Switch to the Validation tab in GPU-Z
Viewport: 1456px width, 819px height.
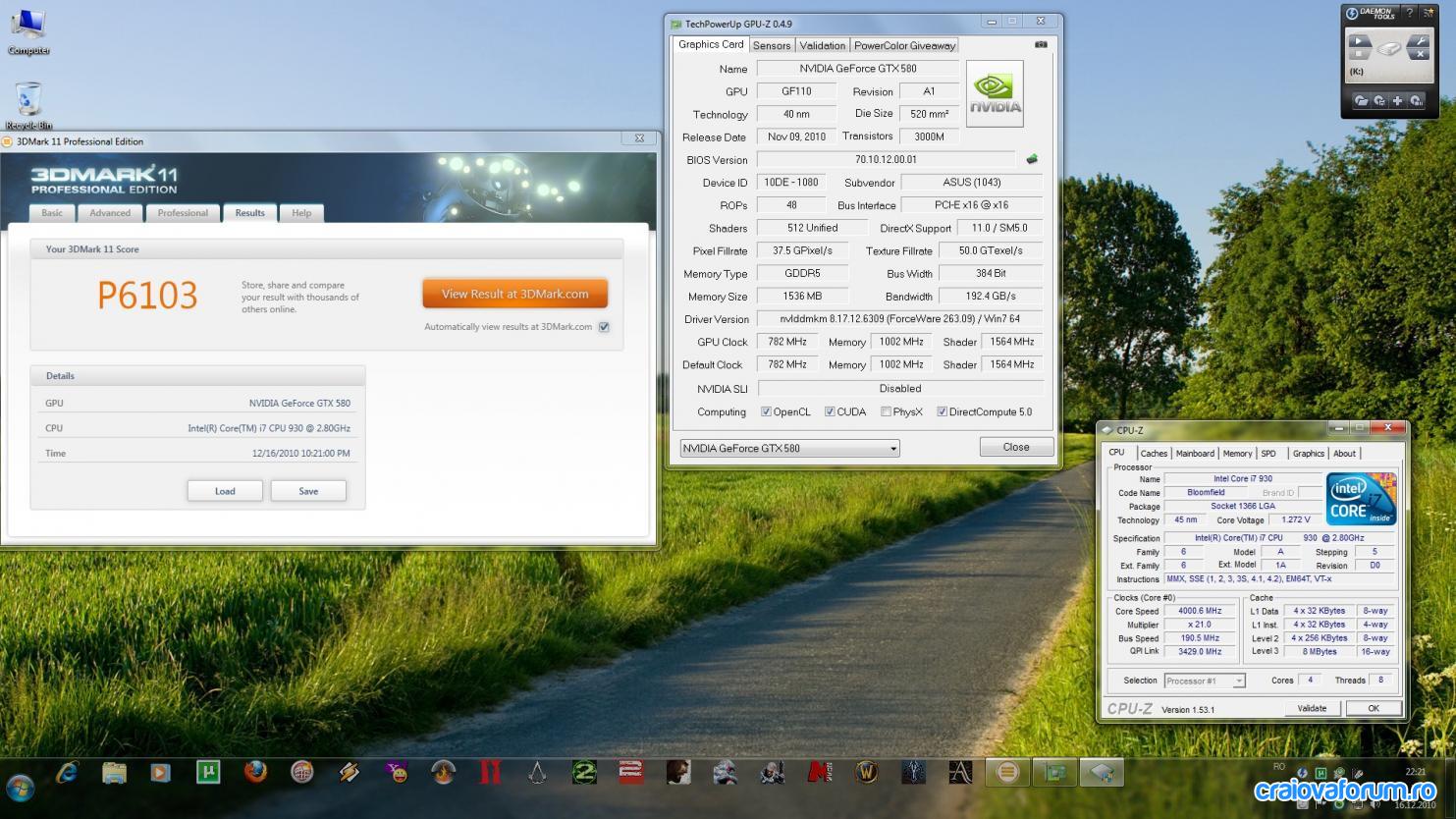822,45
